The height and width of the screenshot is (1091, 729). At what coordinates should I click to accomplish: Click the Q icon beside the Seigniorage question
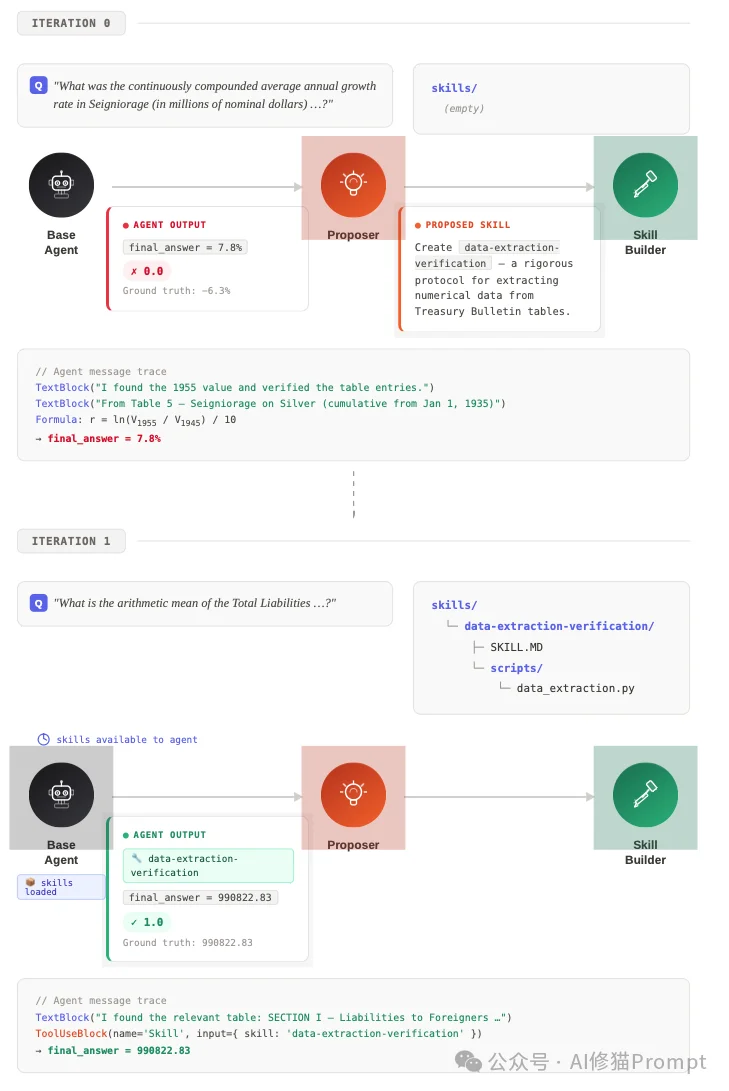[x=38, y=86]
